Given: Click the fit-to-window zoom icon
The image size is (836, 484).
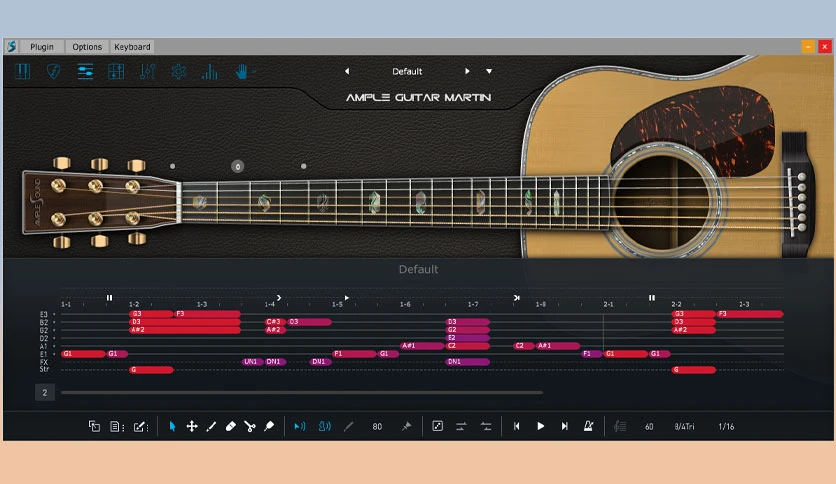Looking at the screenshot, I should click(x=437, y=426).
